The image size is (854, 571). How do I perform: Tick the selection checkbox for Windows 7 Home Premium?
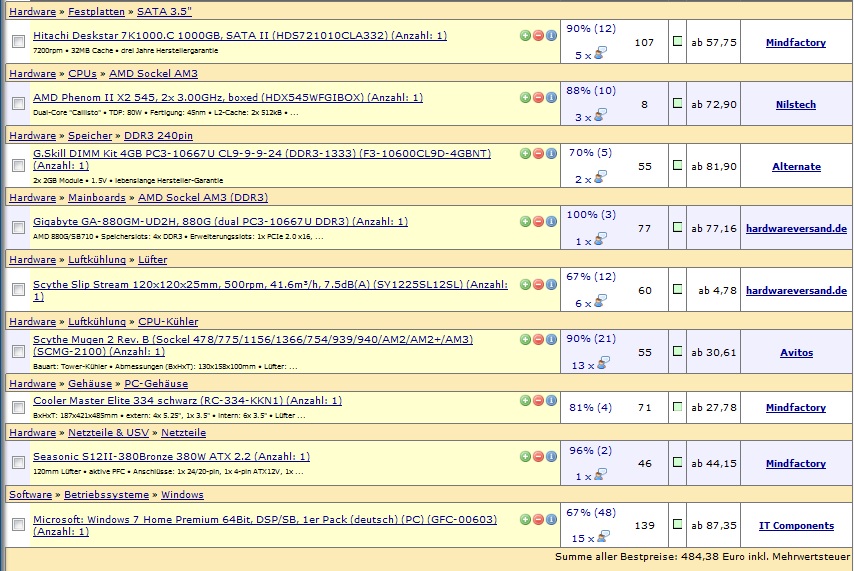click(19, 525)
